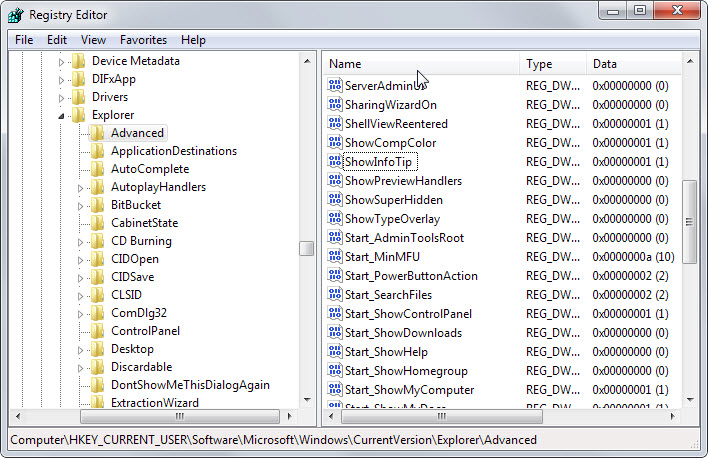Click the DWORD icon beside Start_ShowHomegroup
This screenshot has height=458, width=708.
335,370
